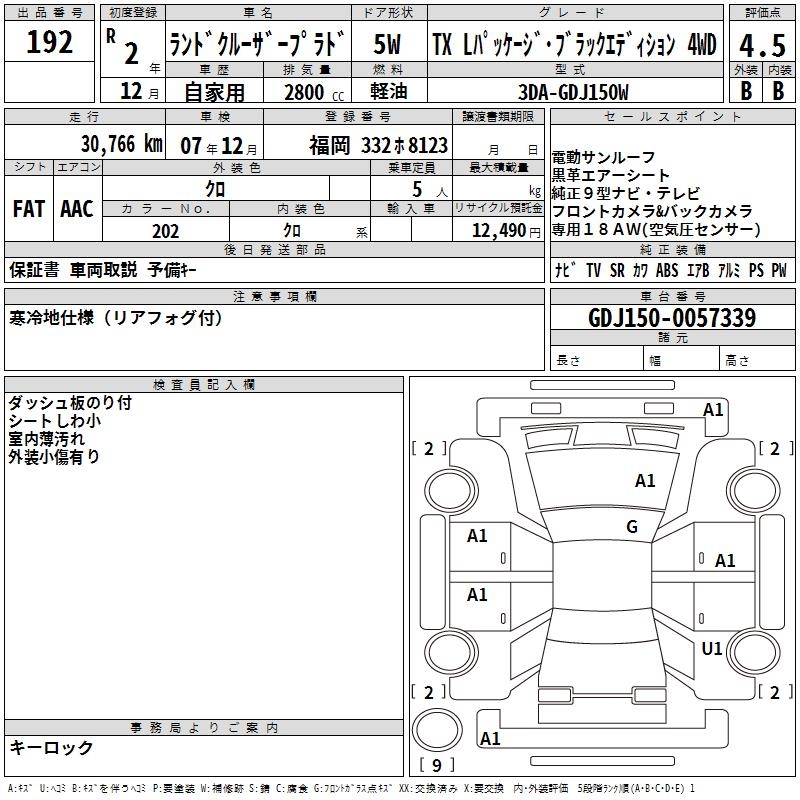Select the overall grade 4.5 value
Screen dimensions: 800x800
click(762, 45)
